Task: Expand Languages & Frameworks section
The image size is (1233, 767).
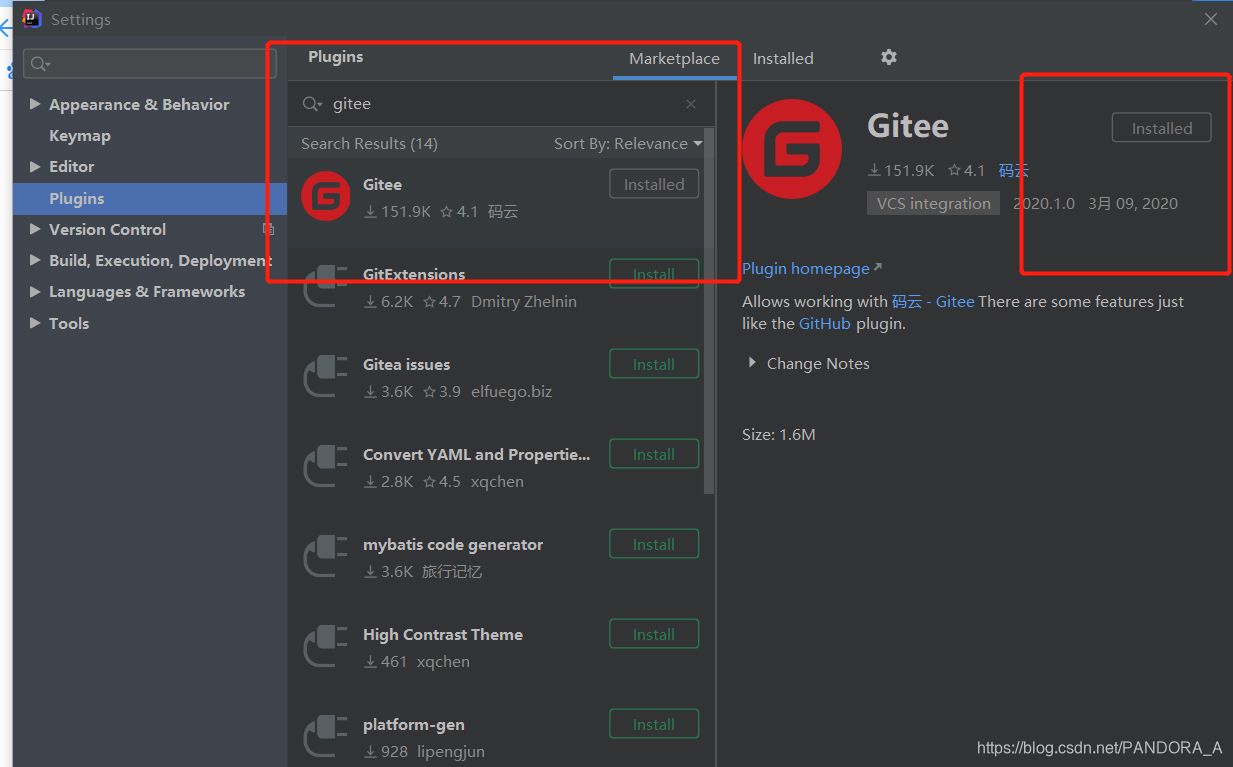Action: 36,291
